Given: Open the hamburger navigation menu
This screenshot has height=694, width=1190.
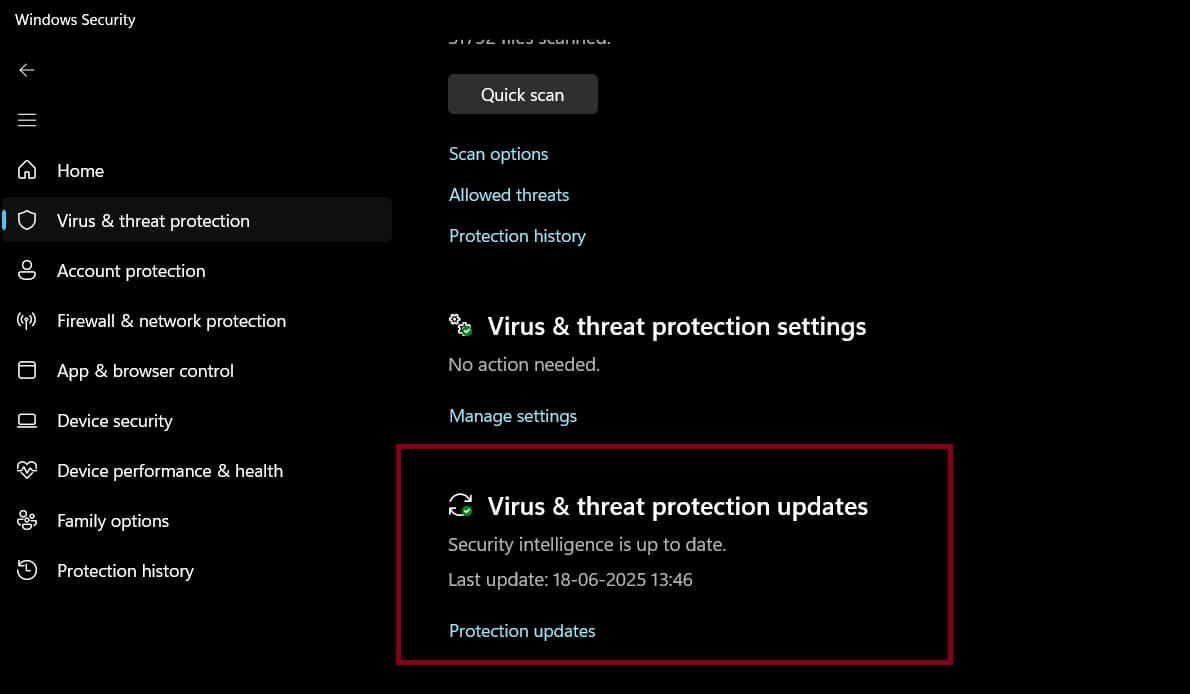Looking at the screenshot, I should coord(26,120).
